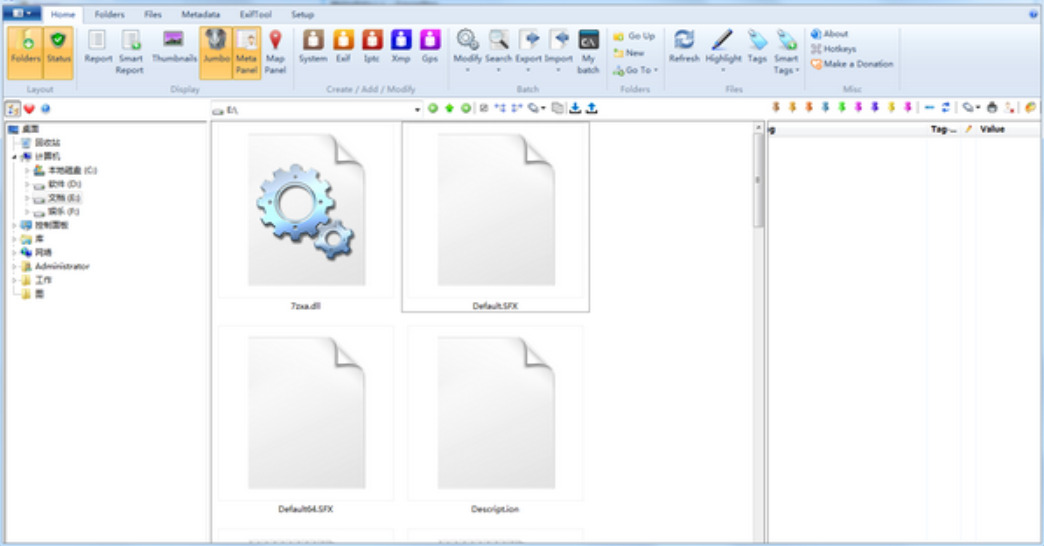Image resolution: width=1044 pixels, height=546 pixels.
Task: Toggle the Meta Panel
Action: [246, 53]
